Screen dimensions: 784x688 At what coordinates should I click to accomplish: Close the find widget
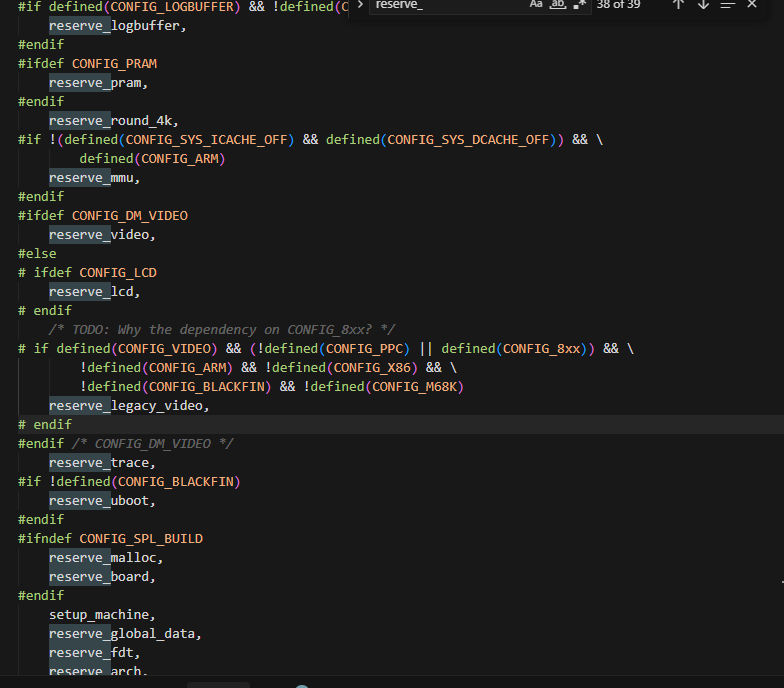pos(752,4)
